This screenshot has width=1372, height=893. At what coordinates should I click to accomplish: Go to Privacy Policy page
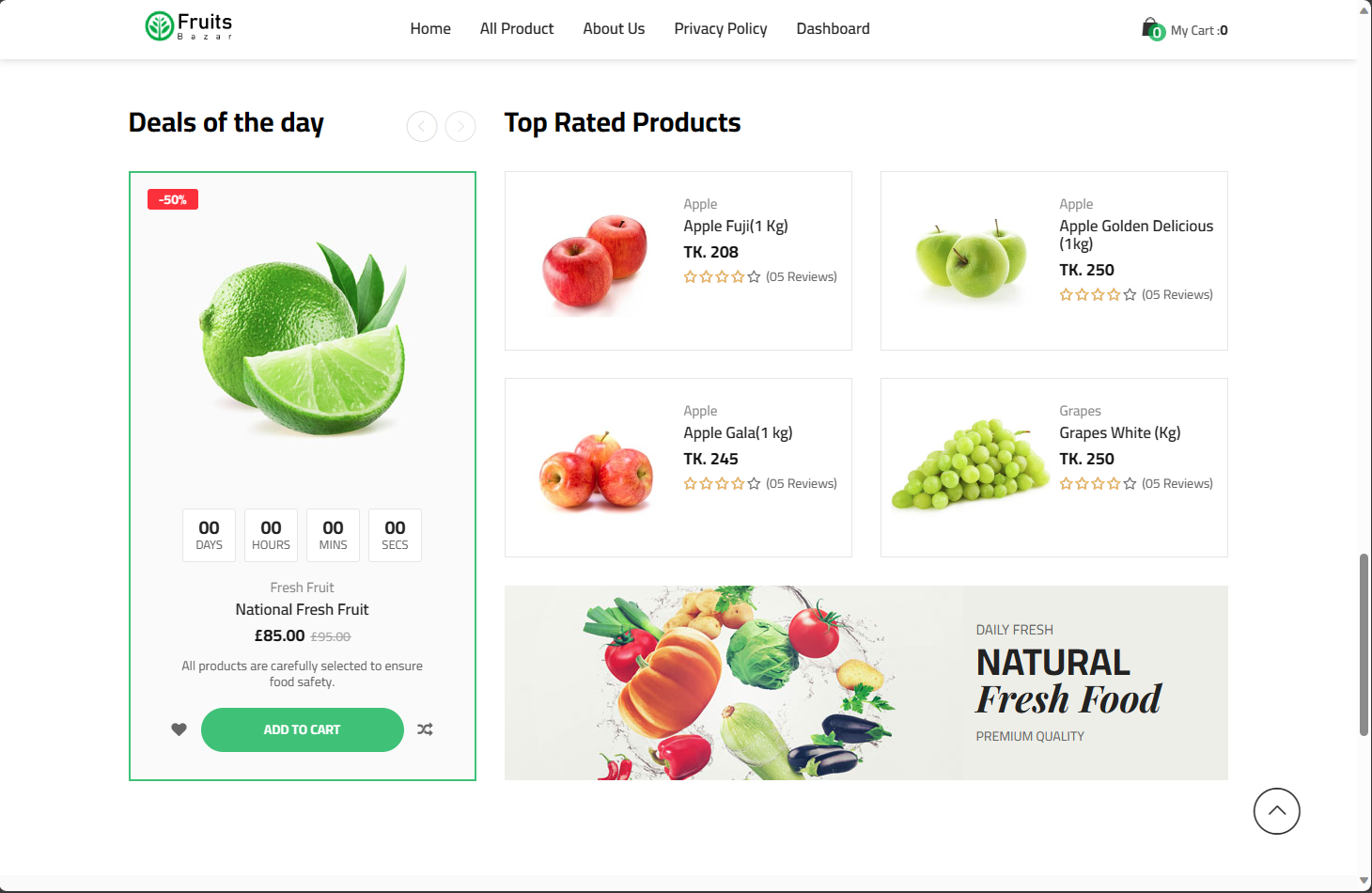[721, 29]
